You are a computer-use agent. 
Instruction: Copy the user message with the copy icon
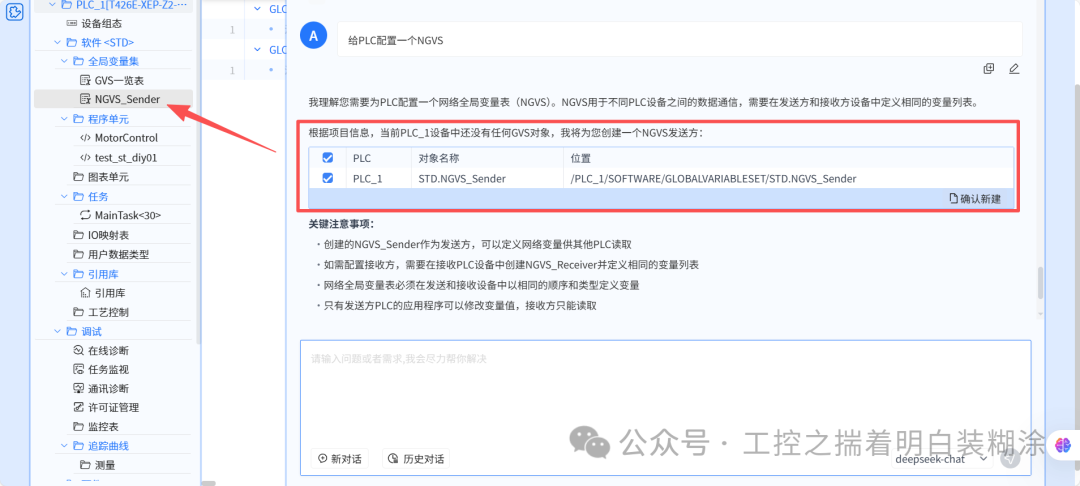click(988, 69)
